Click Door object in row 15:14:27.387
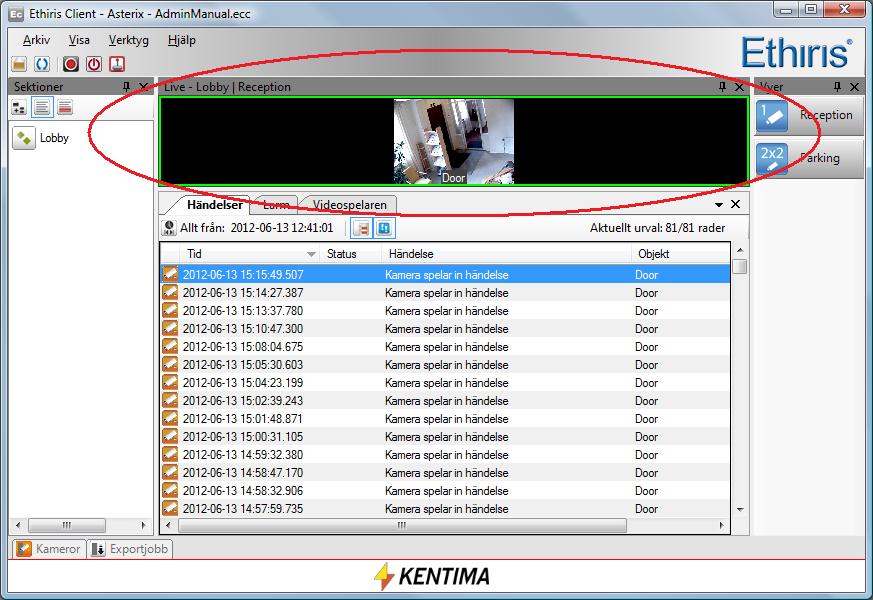 coord(646,293)
